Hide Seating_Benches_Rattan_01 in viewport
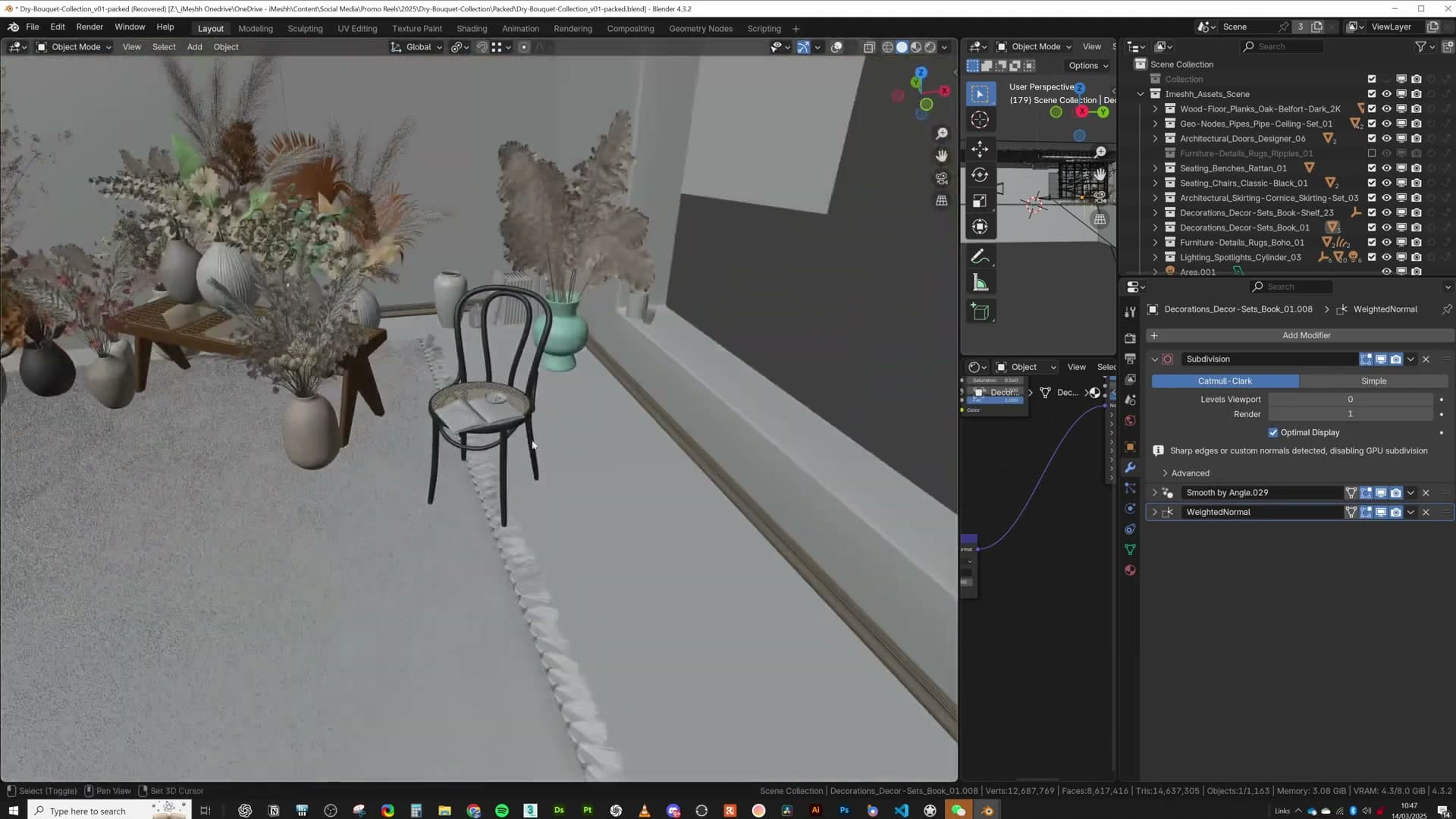 click(1386, 168)
